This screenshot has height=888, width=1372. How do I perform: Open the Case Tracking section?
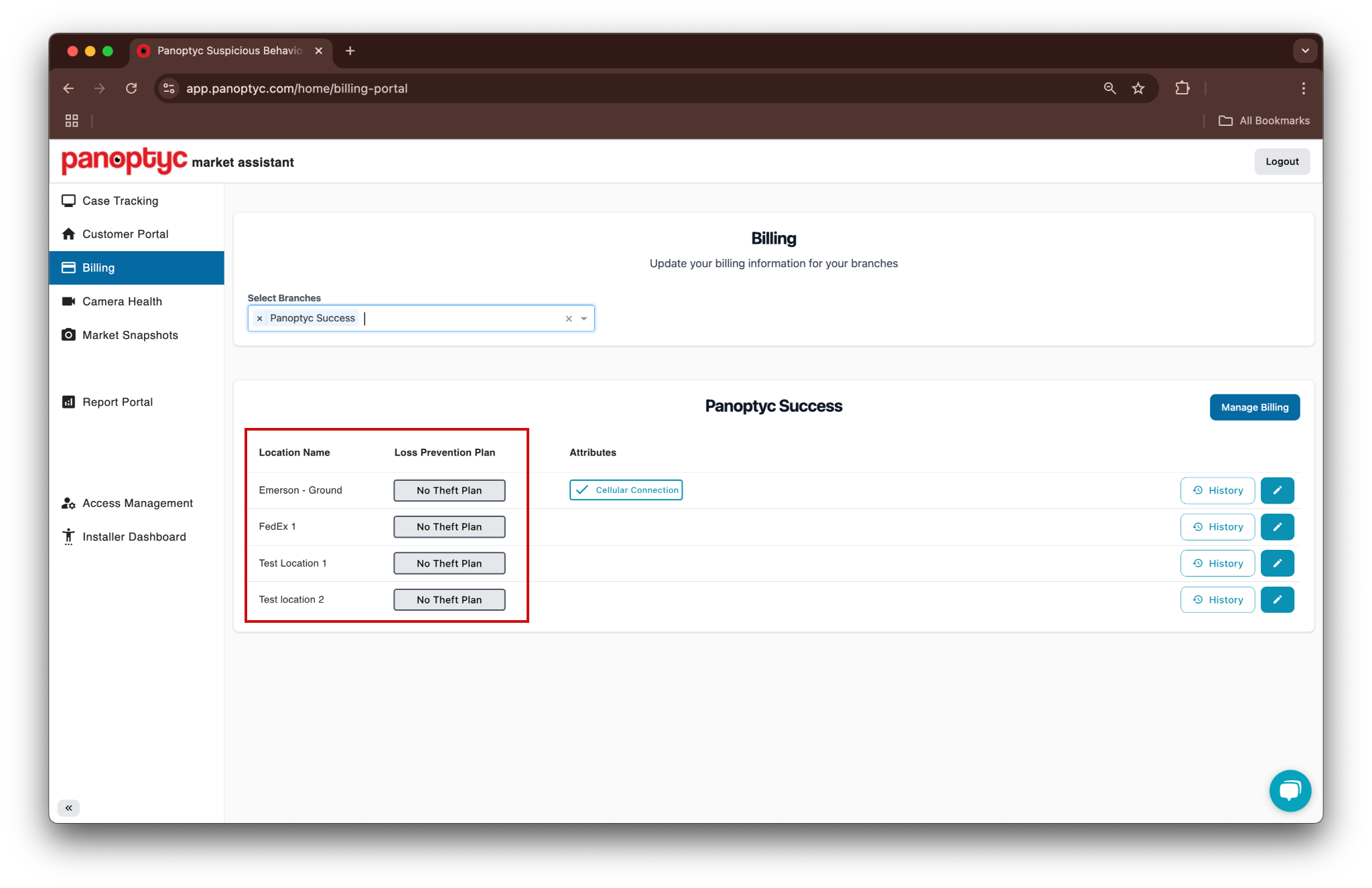coord(120,200)
